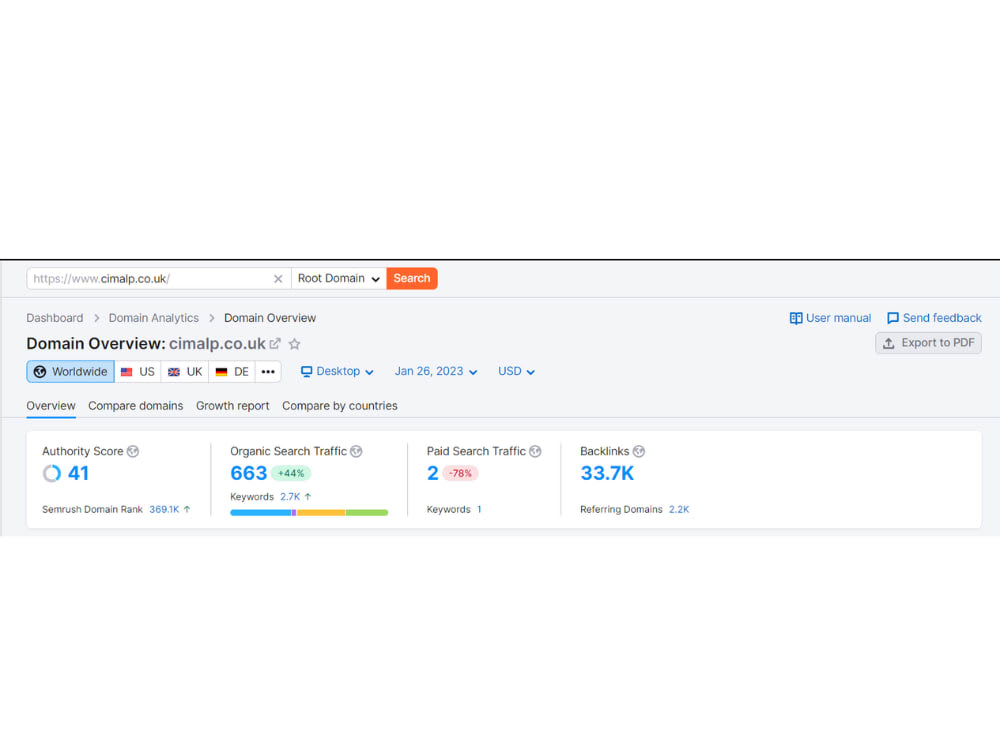The height and width of the screenshot is (750, 1000).
Task: Open more countries ellipsis menu
Action: coord(268,372)
